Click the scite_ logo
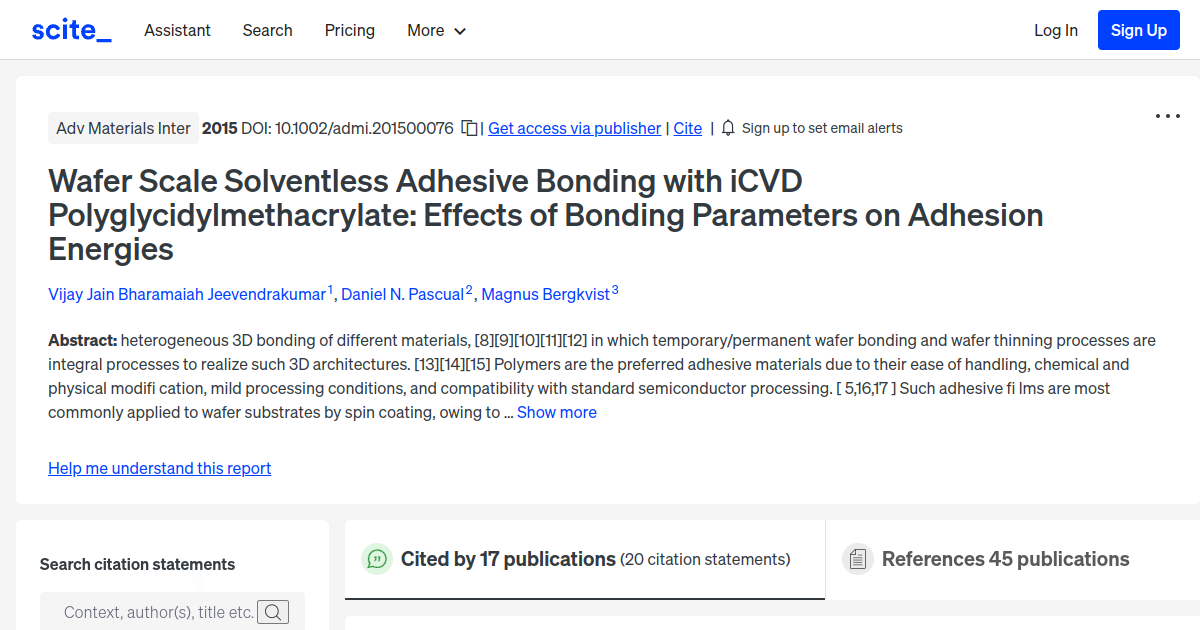This screenshot has height=630, width=1200. pyautogui.click(x=71, y=29)
